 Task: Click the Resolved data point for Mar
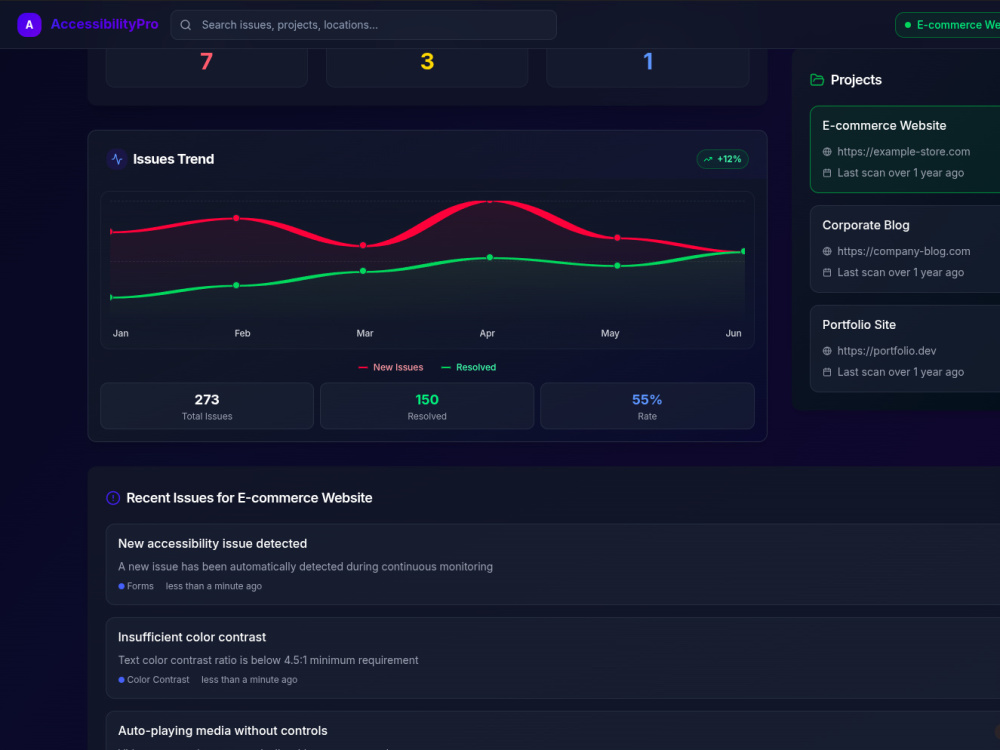pos(363,271)
